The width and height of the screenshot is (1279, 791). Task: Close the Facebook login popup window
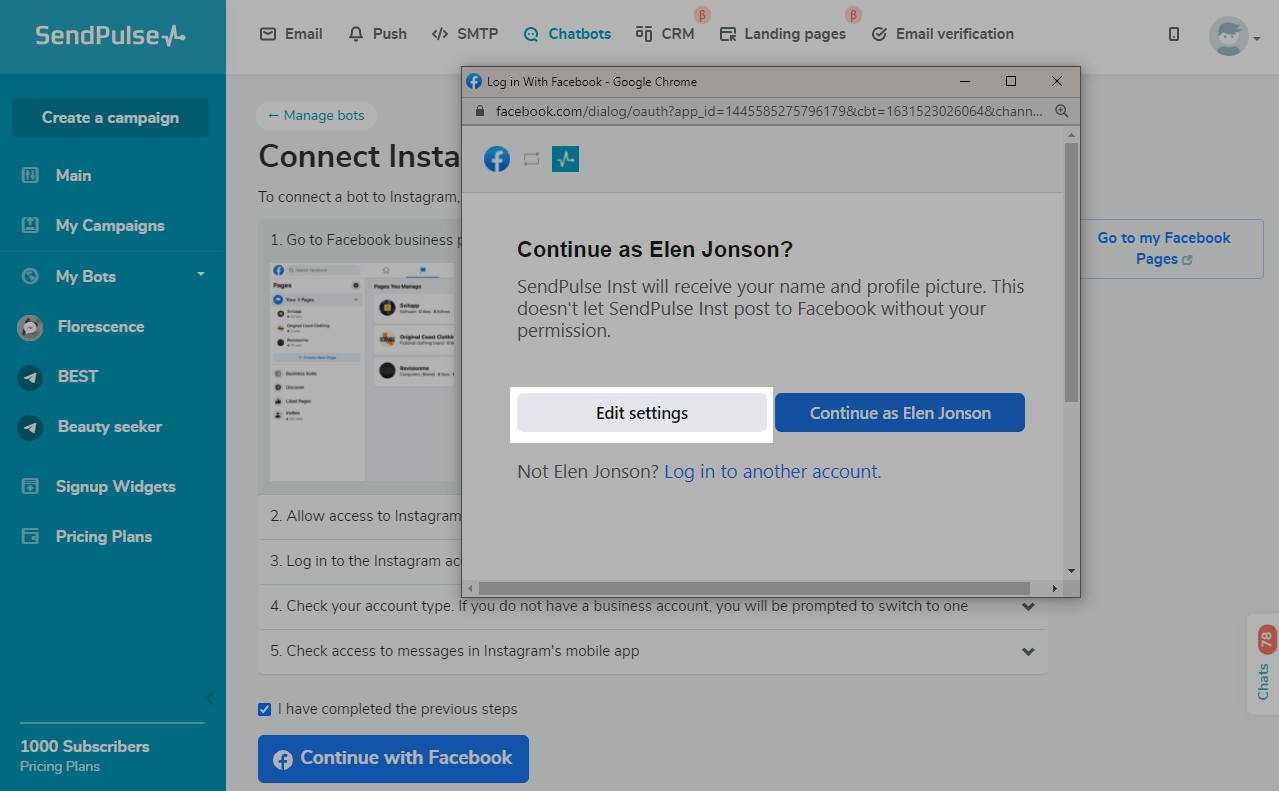(1057, 81)
